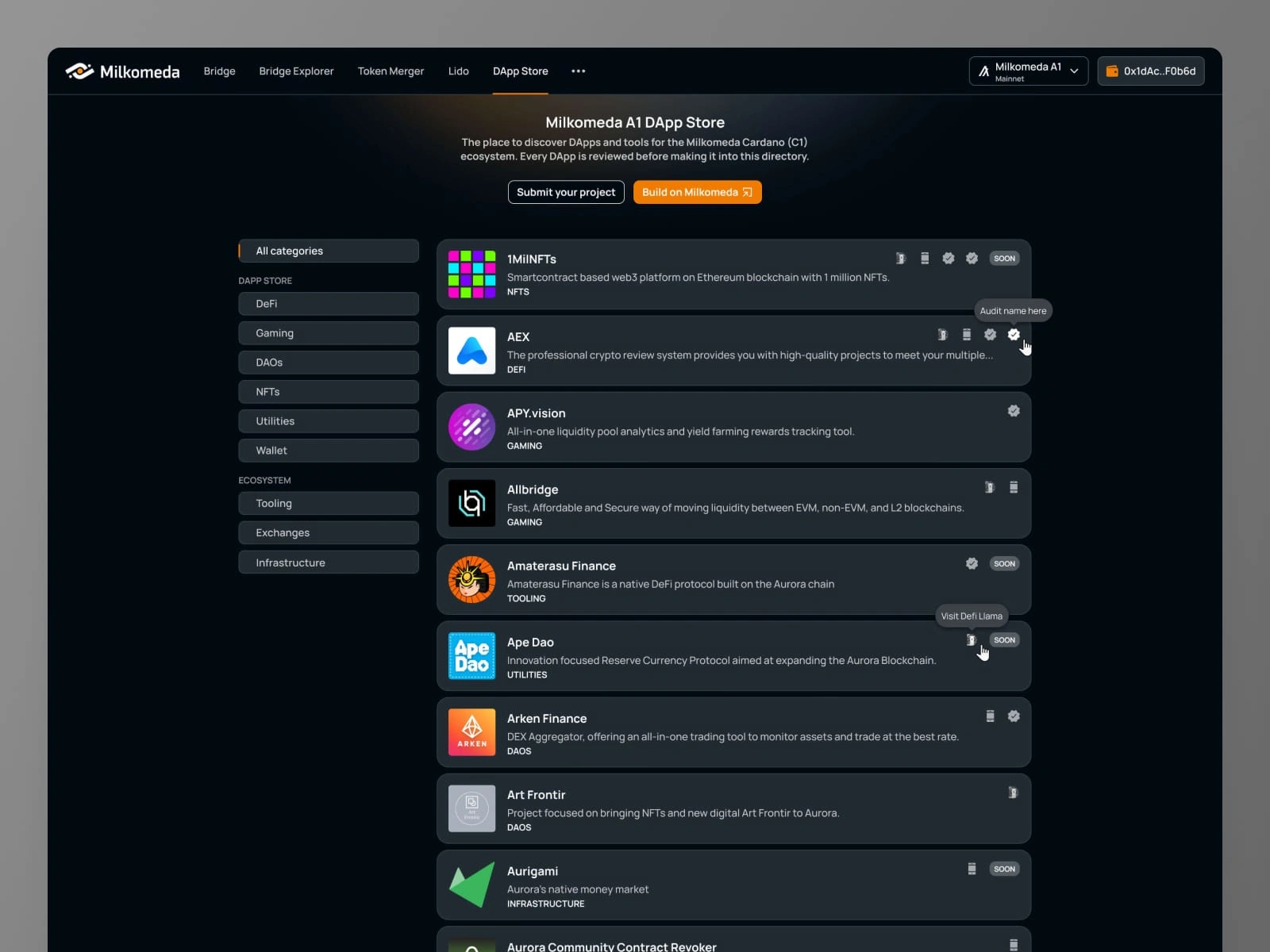
Task: Click the 1MilNFTs title text
Action: [x=532, y=259]
